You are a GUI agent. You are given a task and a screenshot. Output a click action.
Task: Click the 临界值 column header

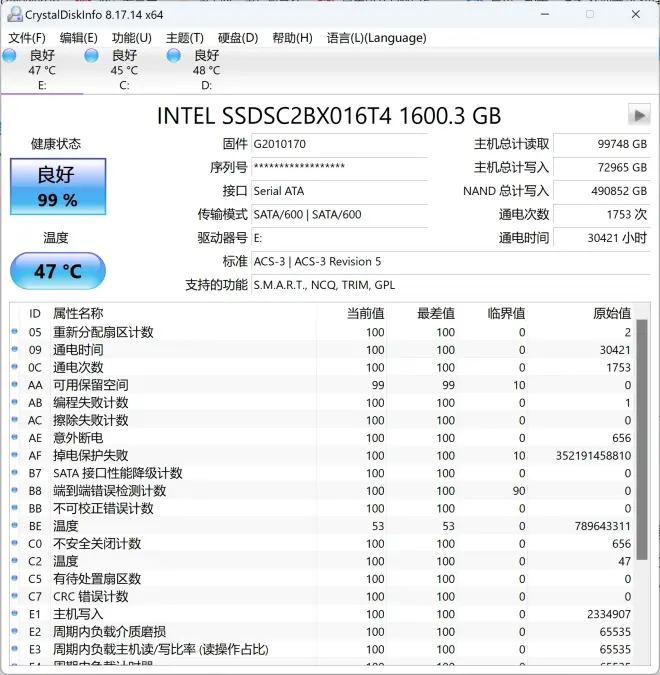[506, 313]
